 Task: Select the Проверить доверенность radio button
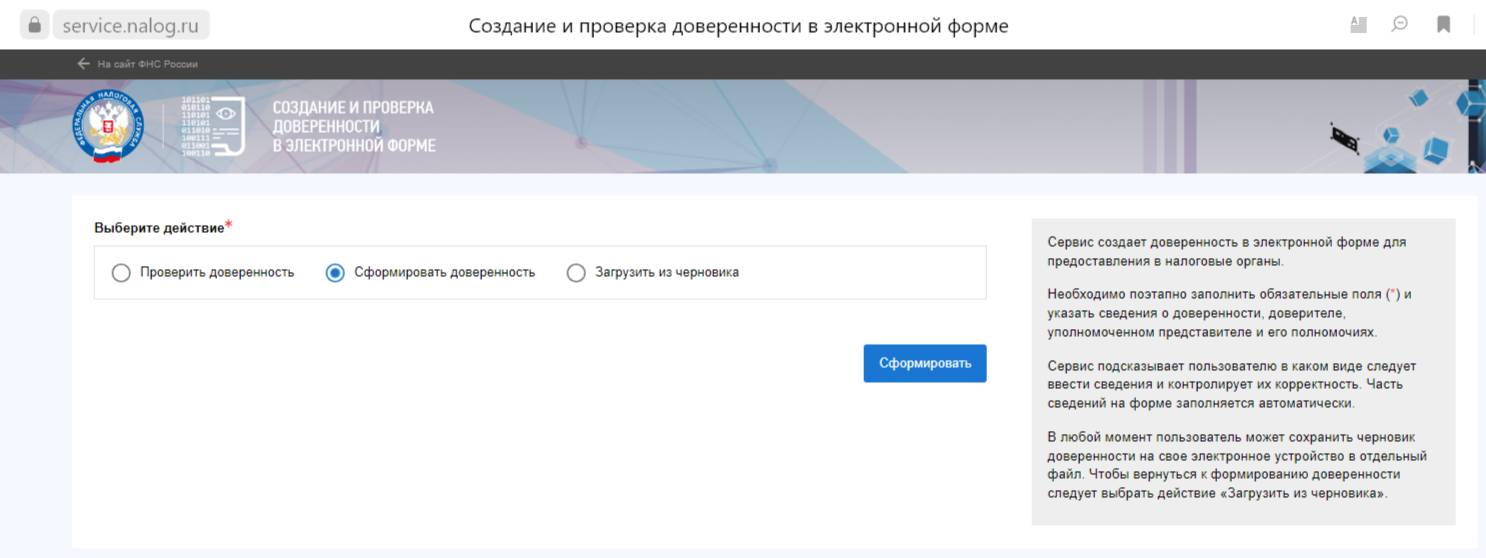pos(121,272)
